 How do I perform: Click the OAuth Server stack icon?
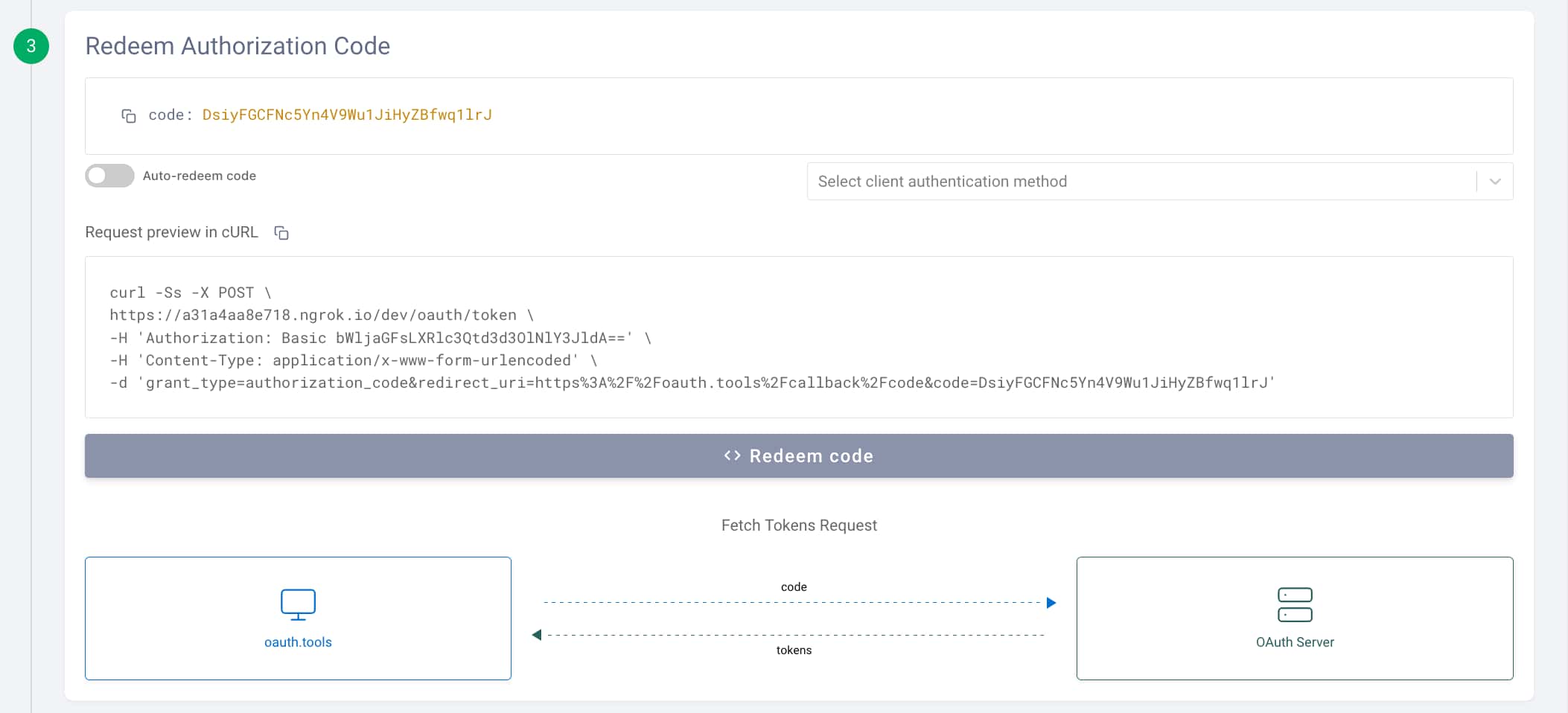tap(1294, 604)
